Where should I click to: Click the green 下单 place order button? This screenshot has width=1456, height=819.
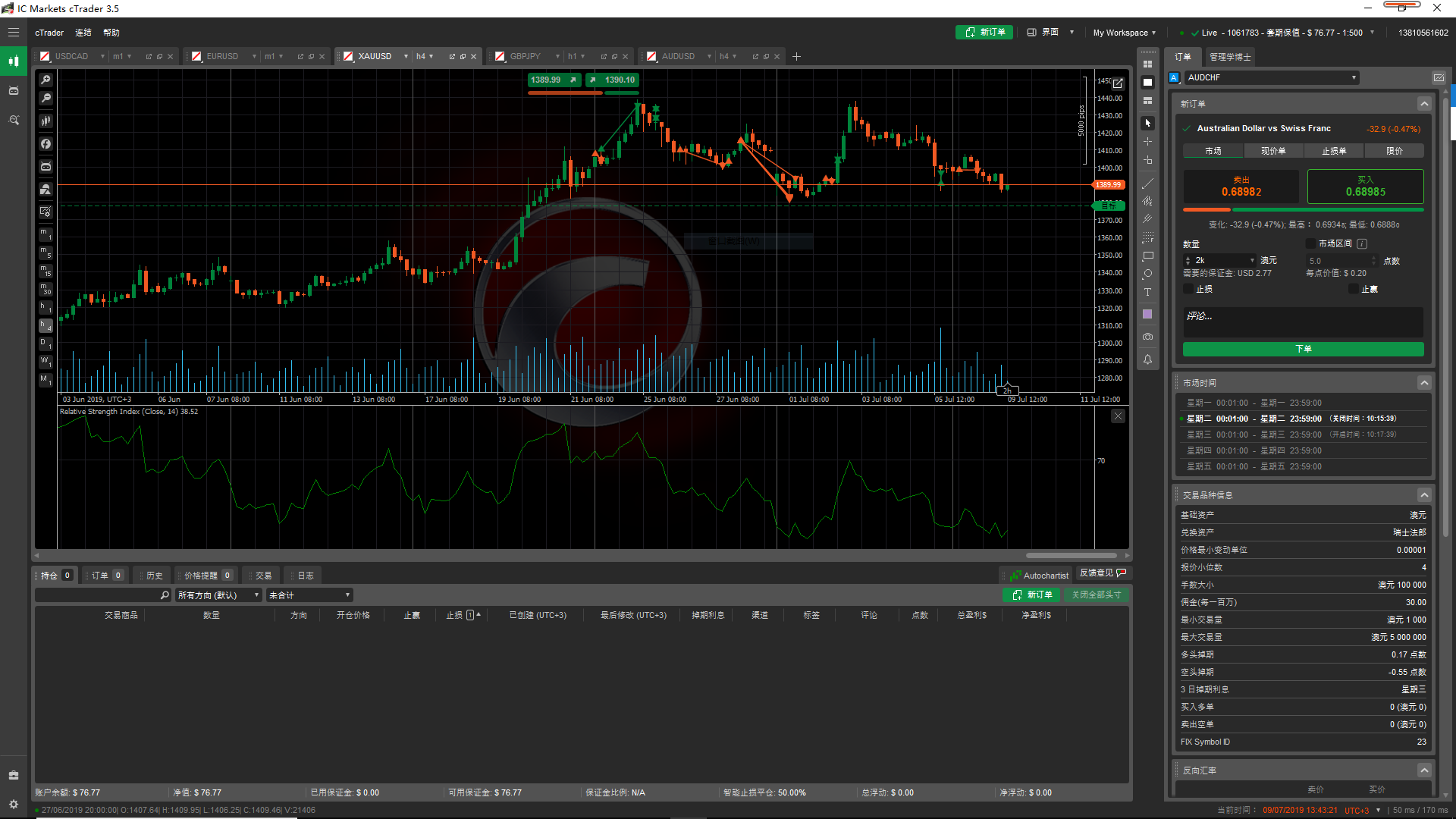[x=1303, y=349]
